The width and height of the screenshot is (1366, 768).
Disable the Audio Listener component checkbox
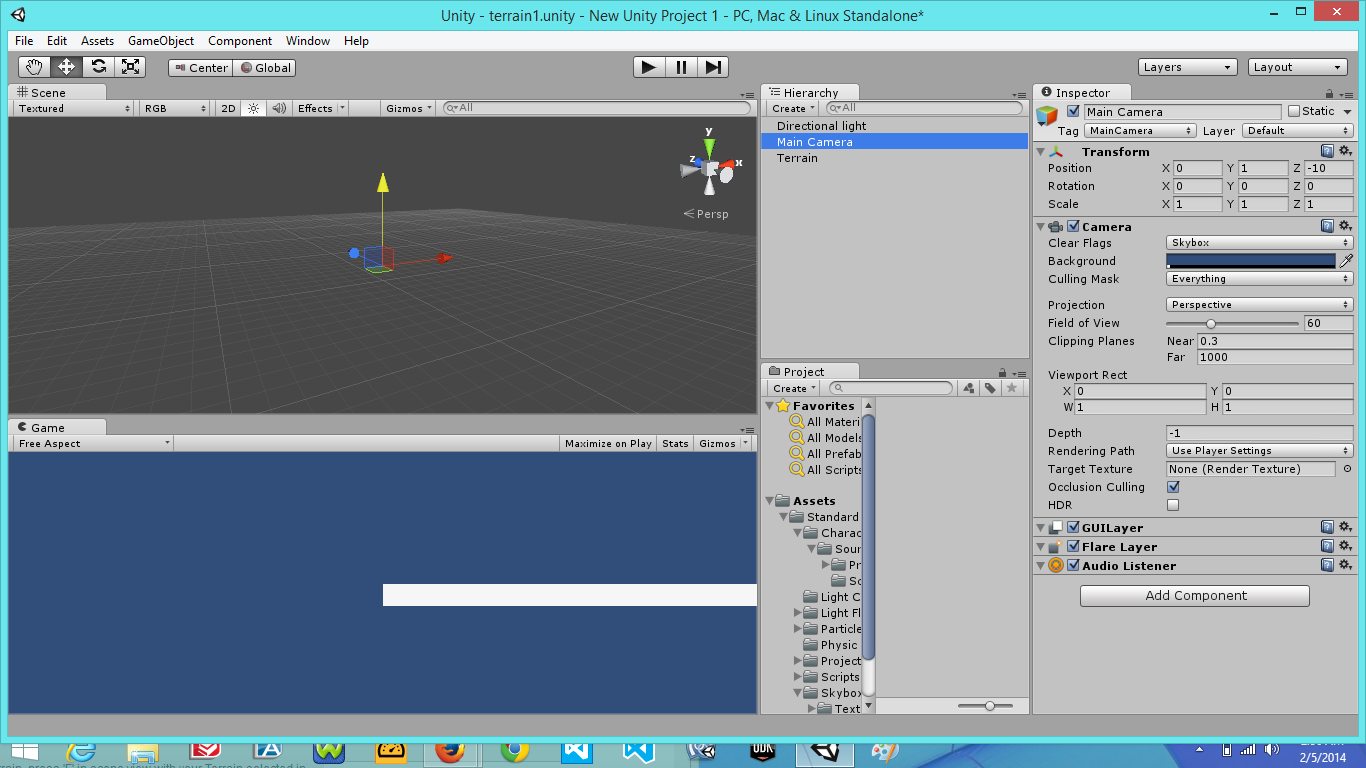(1073, 565)
